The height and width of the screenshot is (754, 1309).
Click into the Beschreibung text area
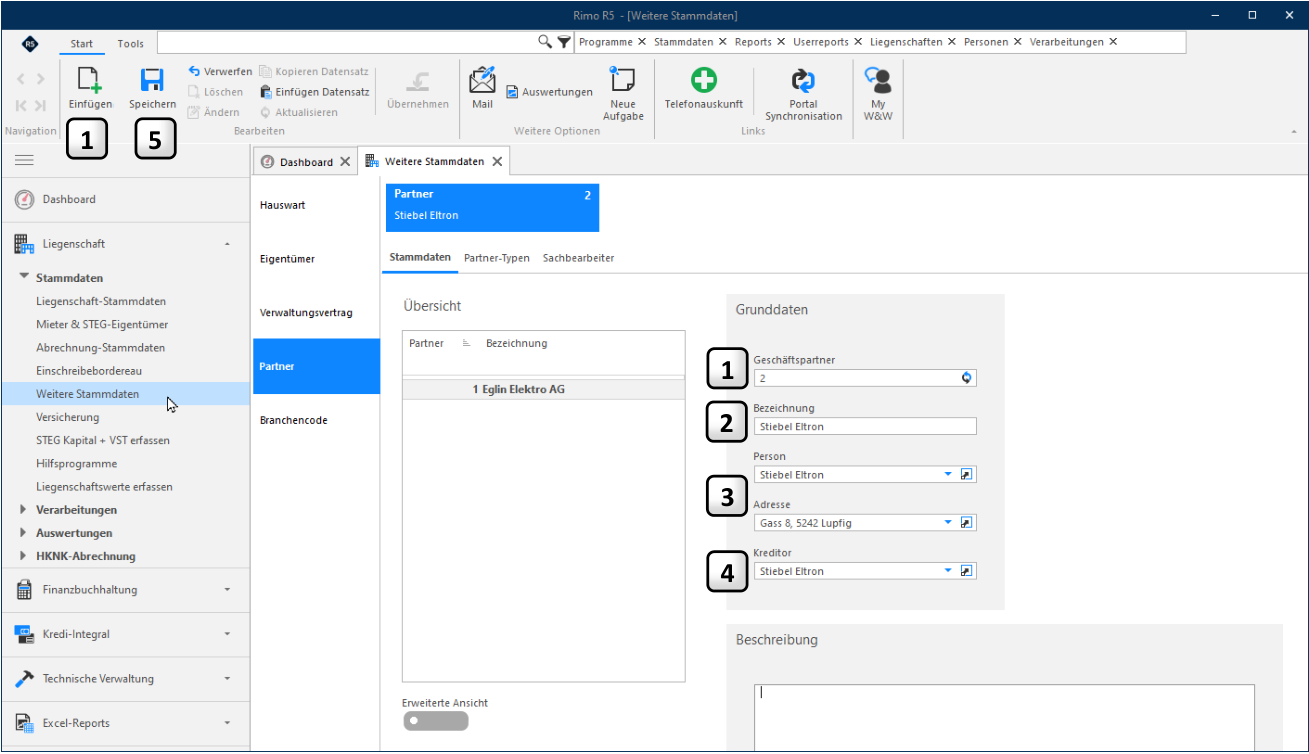pos(1004,717)
